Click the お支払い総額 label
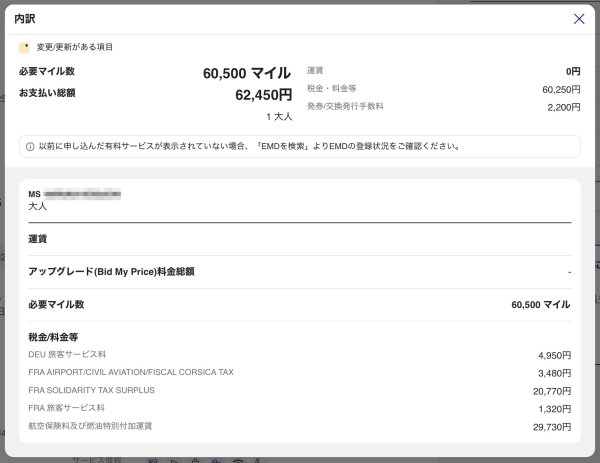The image size is (600, 463). [x=47, y=93]
